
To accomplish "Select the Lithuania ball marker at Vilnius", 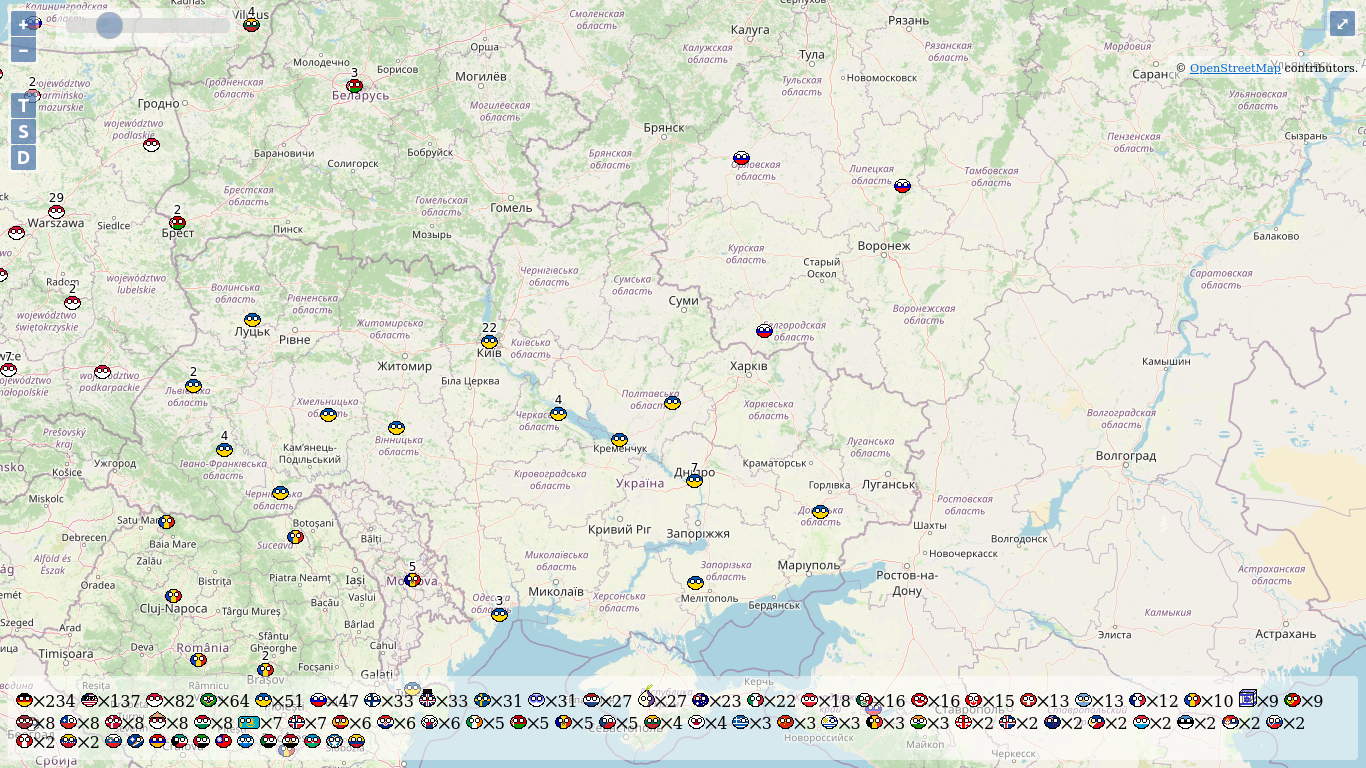I will coord(251,25).
